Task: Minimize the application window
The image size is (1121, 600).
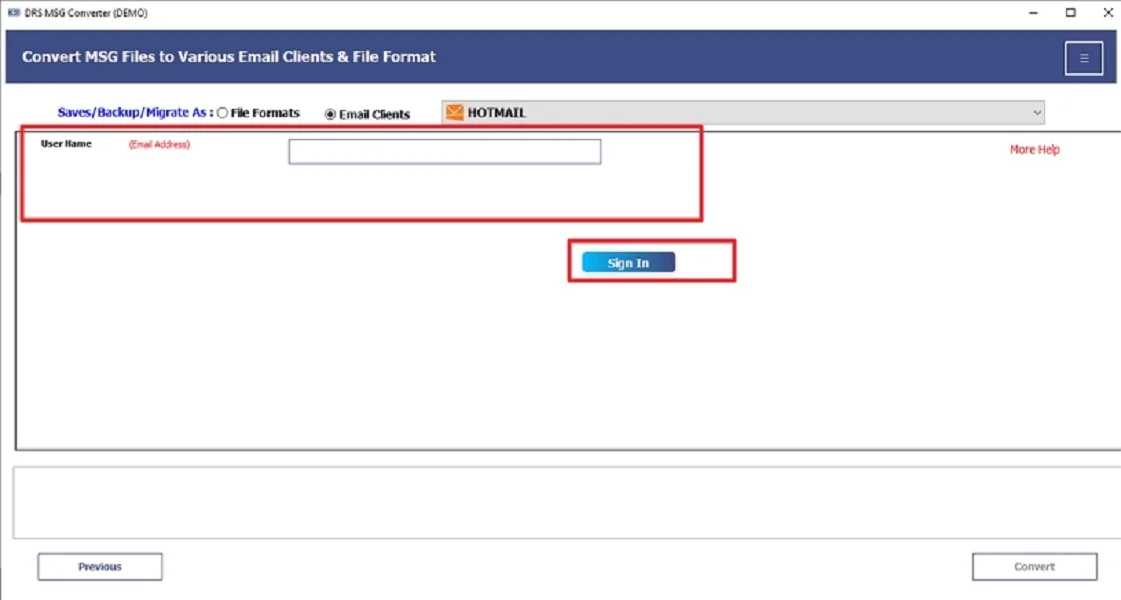Action: click(x=1033, y=12)
